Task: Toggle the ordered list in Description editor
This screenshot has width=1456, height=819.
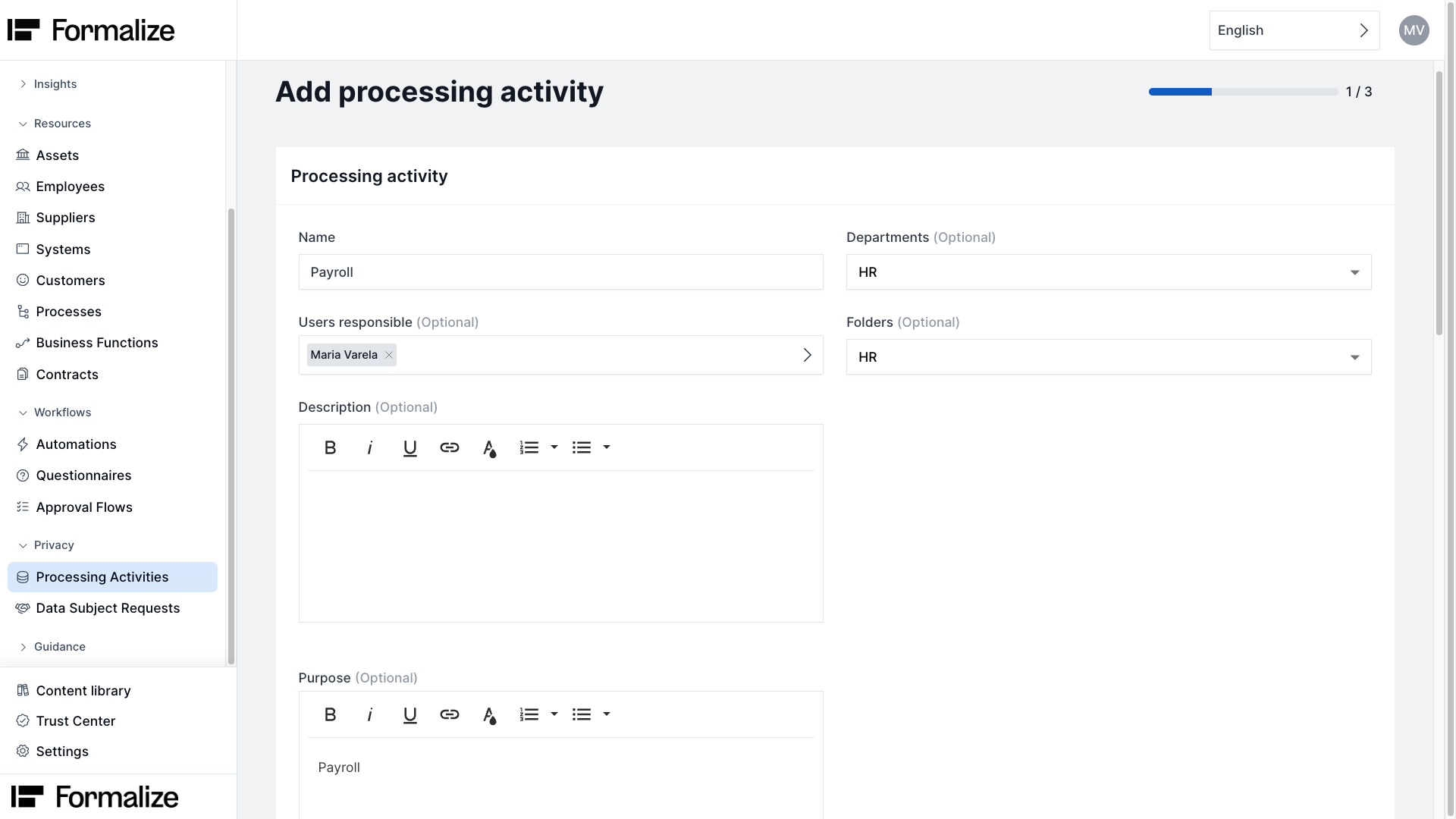Action: (529, 447)
